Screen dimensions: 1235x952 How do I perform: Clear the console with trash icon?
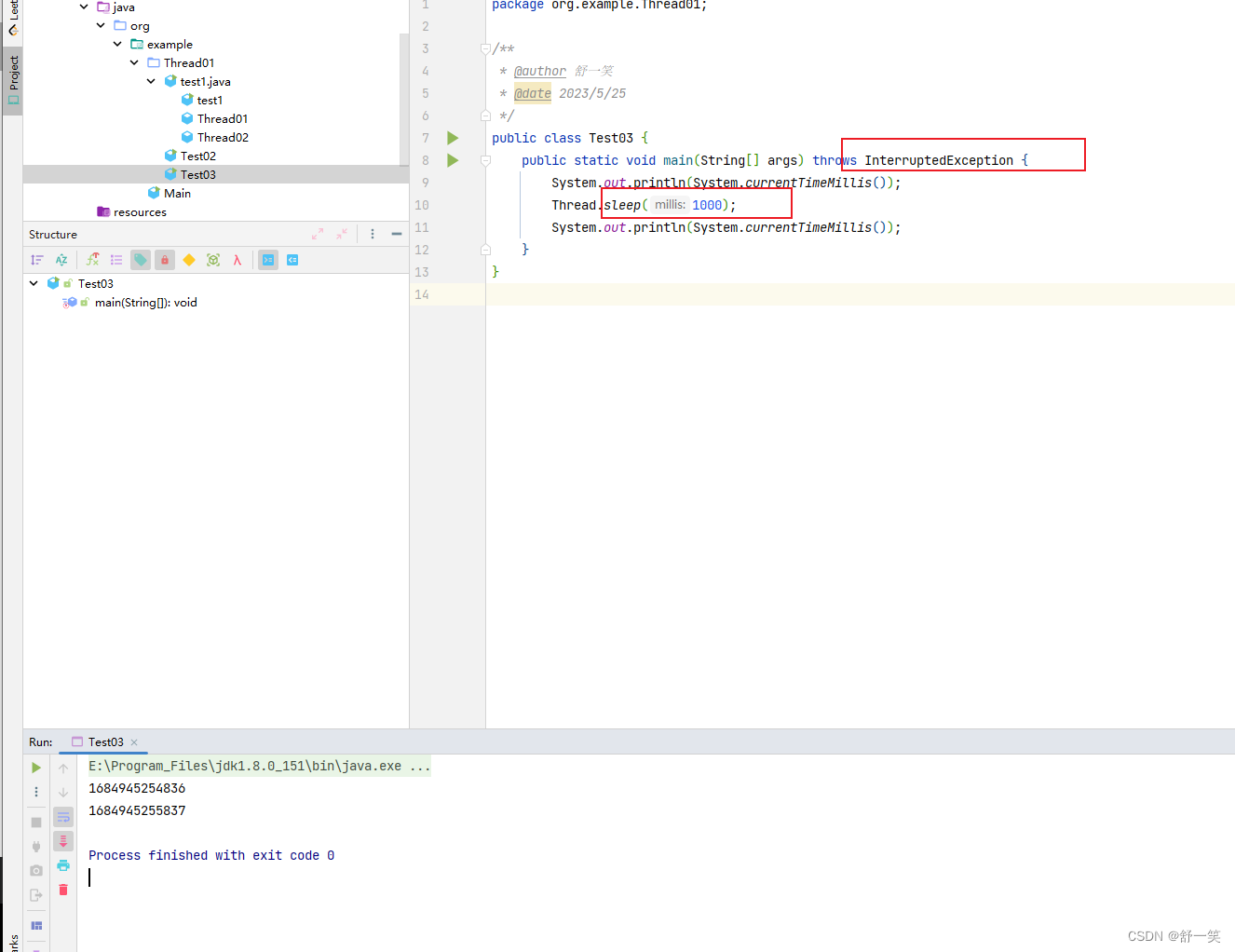coord(63,890)
